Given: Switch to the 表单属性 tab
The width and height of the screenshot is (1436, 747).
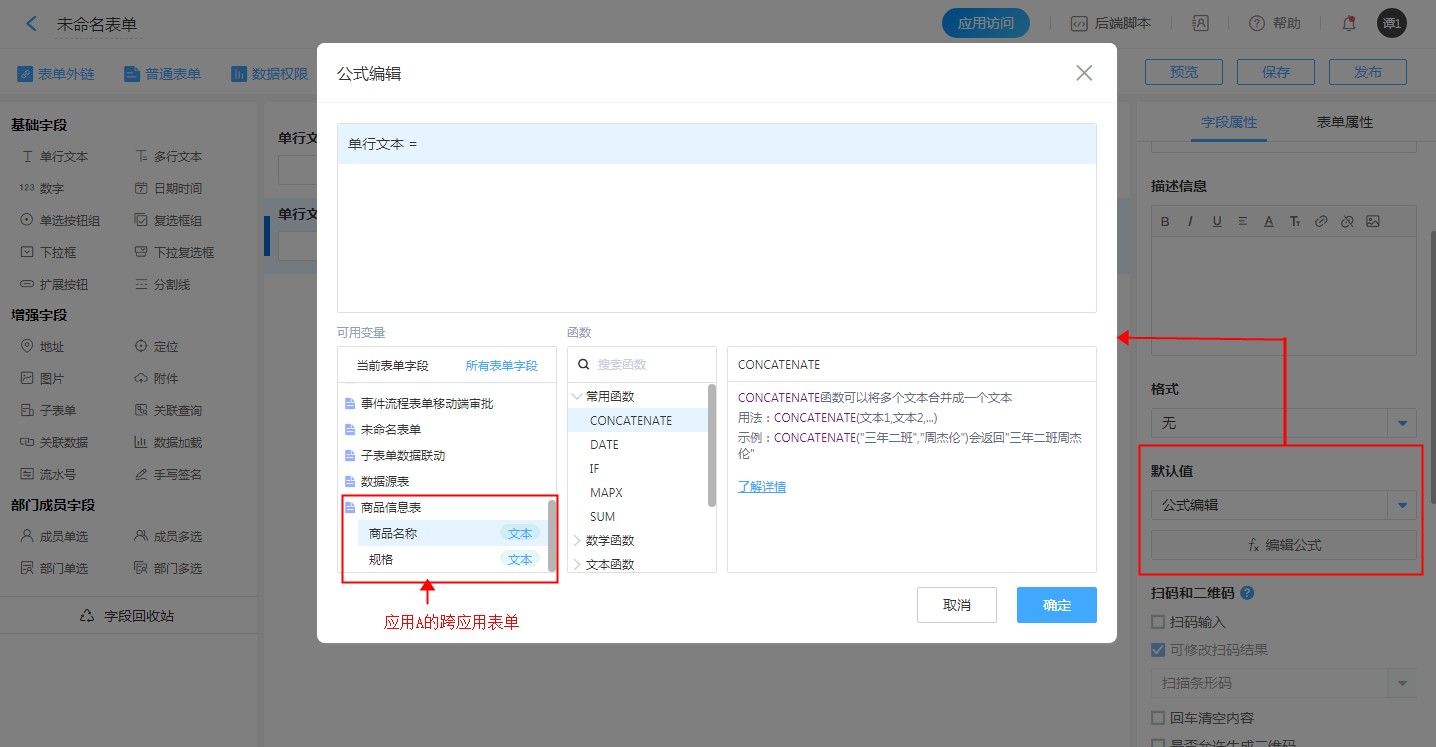Looking at the screenshot, I should click(x=1344, y=122).
